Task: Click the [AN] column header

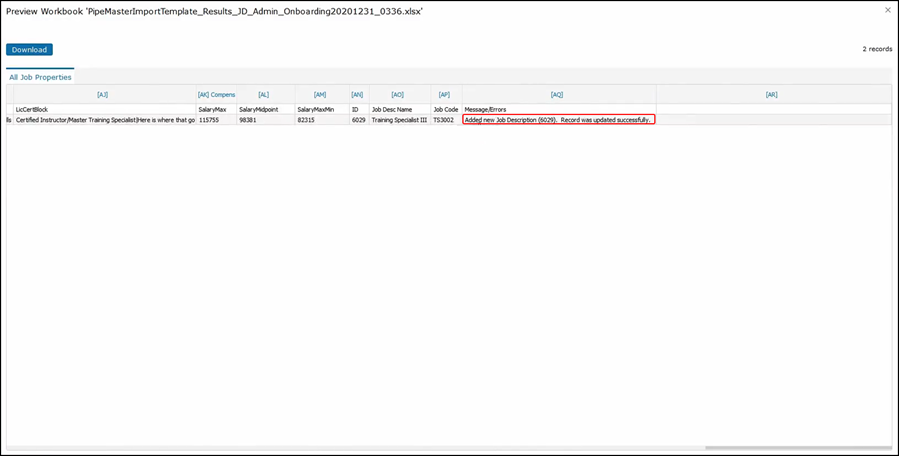Action: 357,94
